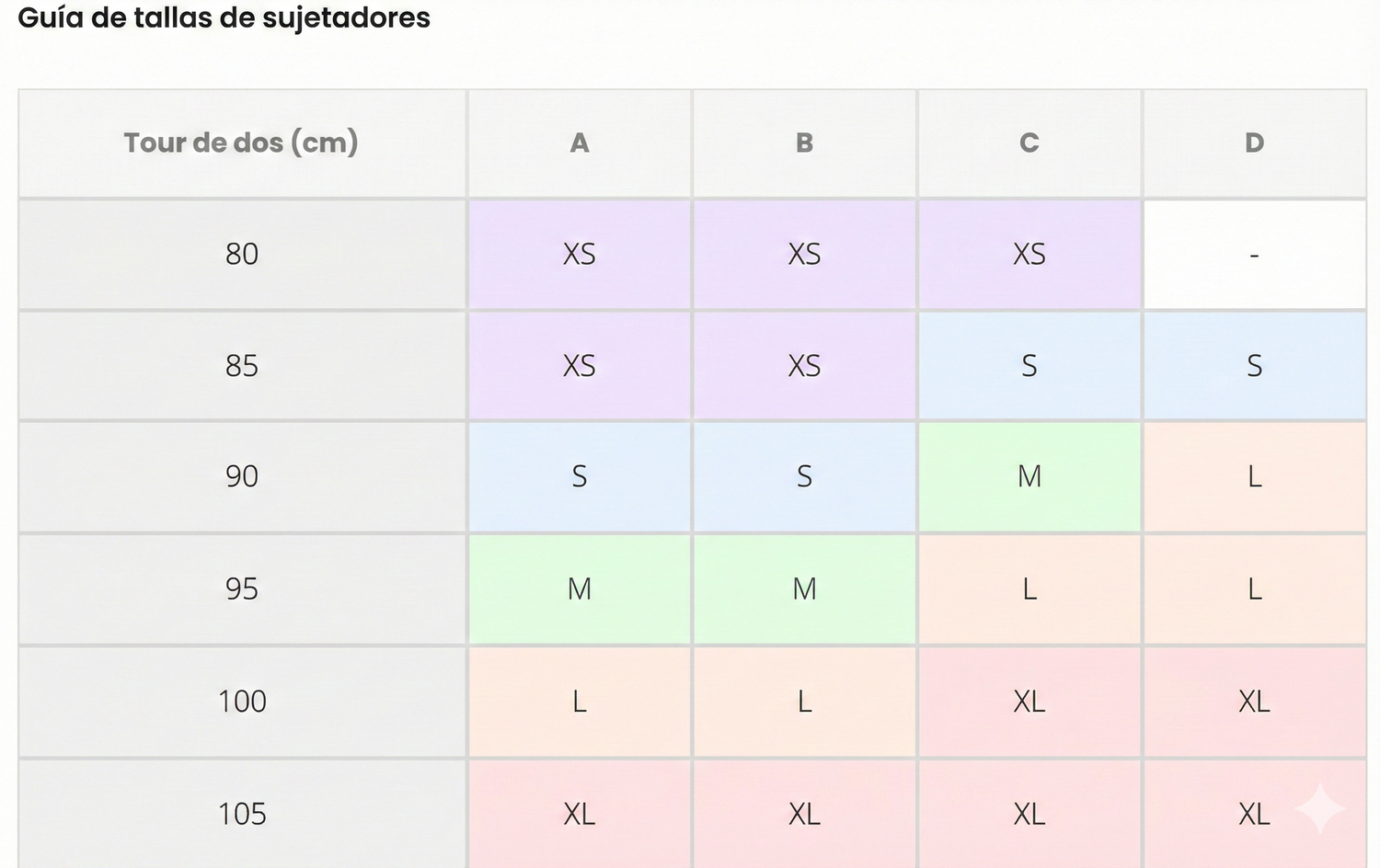The height and width of the screenshot is (868, 1380).
Task: Click column header A
Action: (580, 143)
